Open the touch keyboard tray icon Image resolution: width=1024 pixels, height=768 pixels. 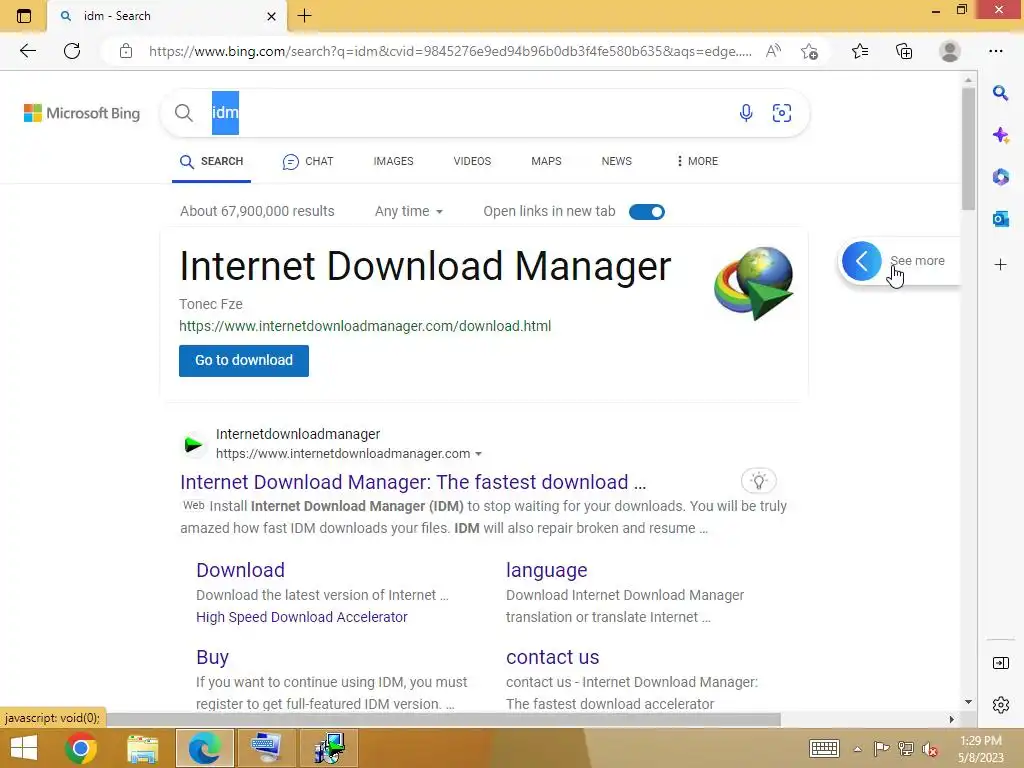click(824, 748)
